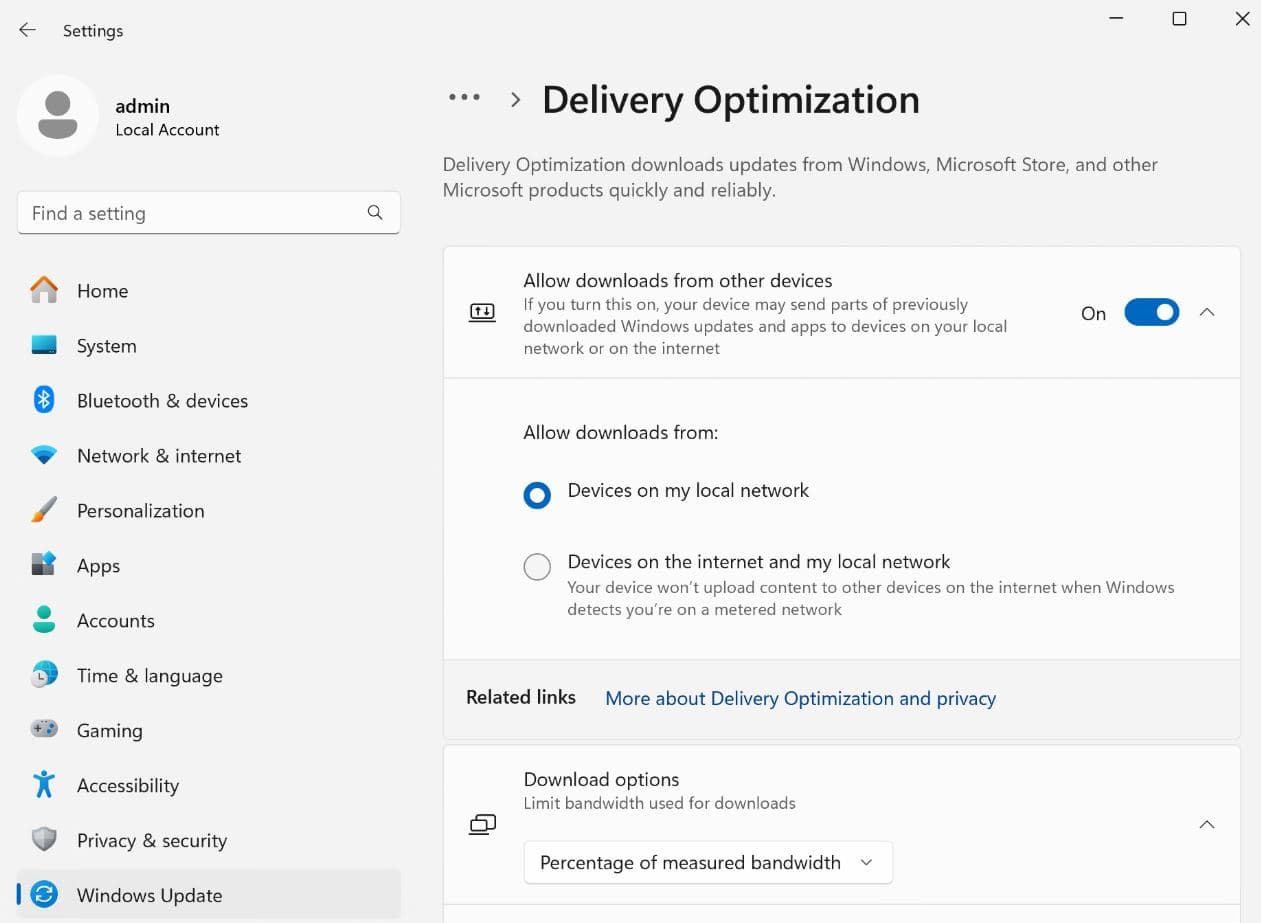Open More about Delivery Optimization and privacy

[800, 698]
